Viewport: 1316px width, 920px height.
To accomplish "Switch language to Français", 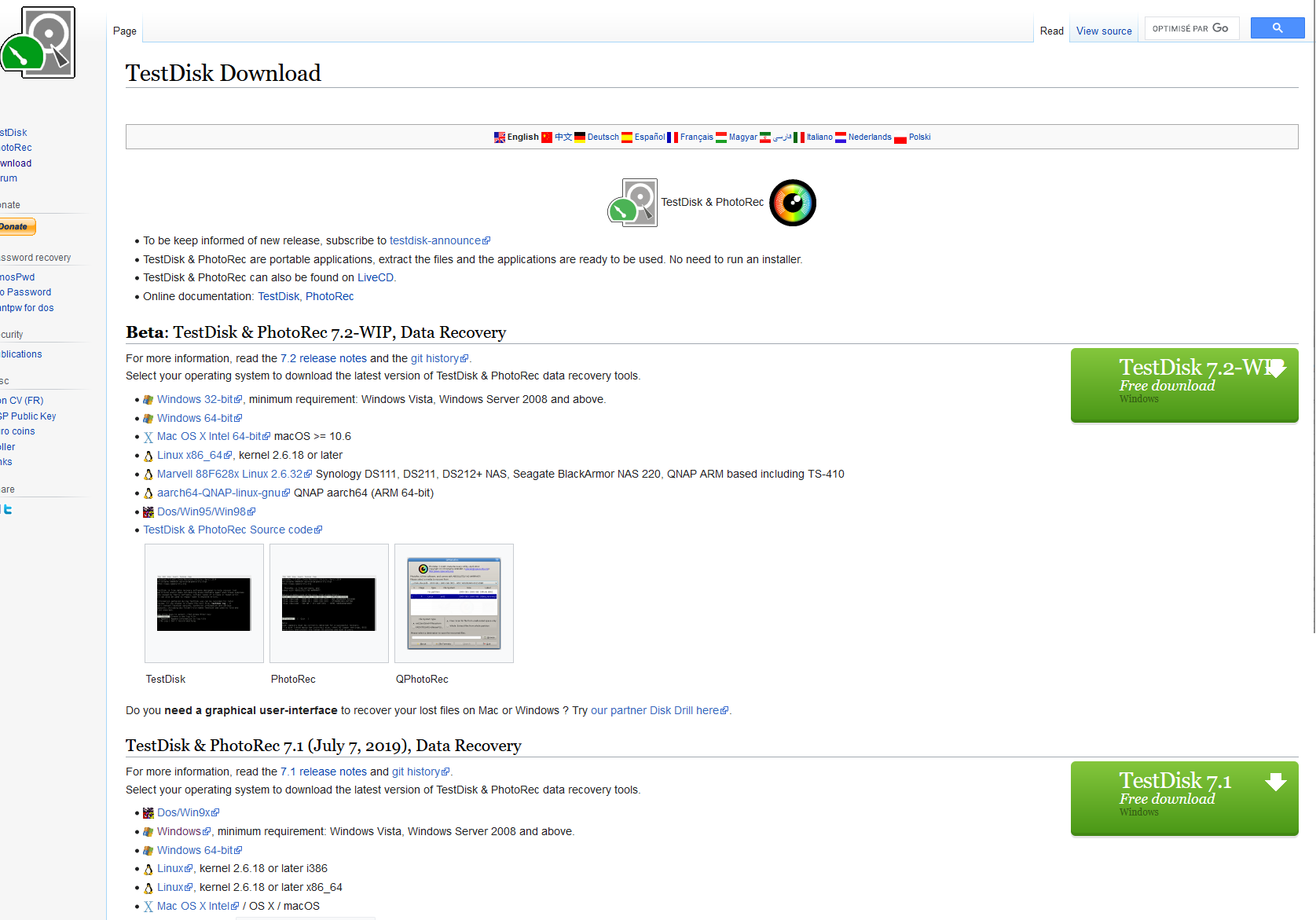I will (x=697, y=137).
